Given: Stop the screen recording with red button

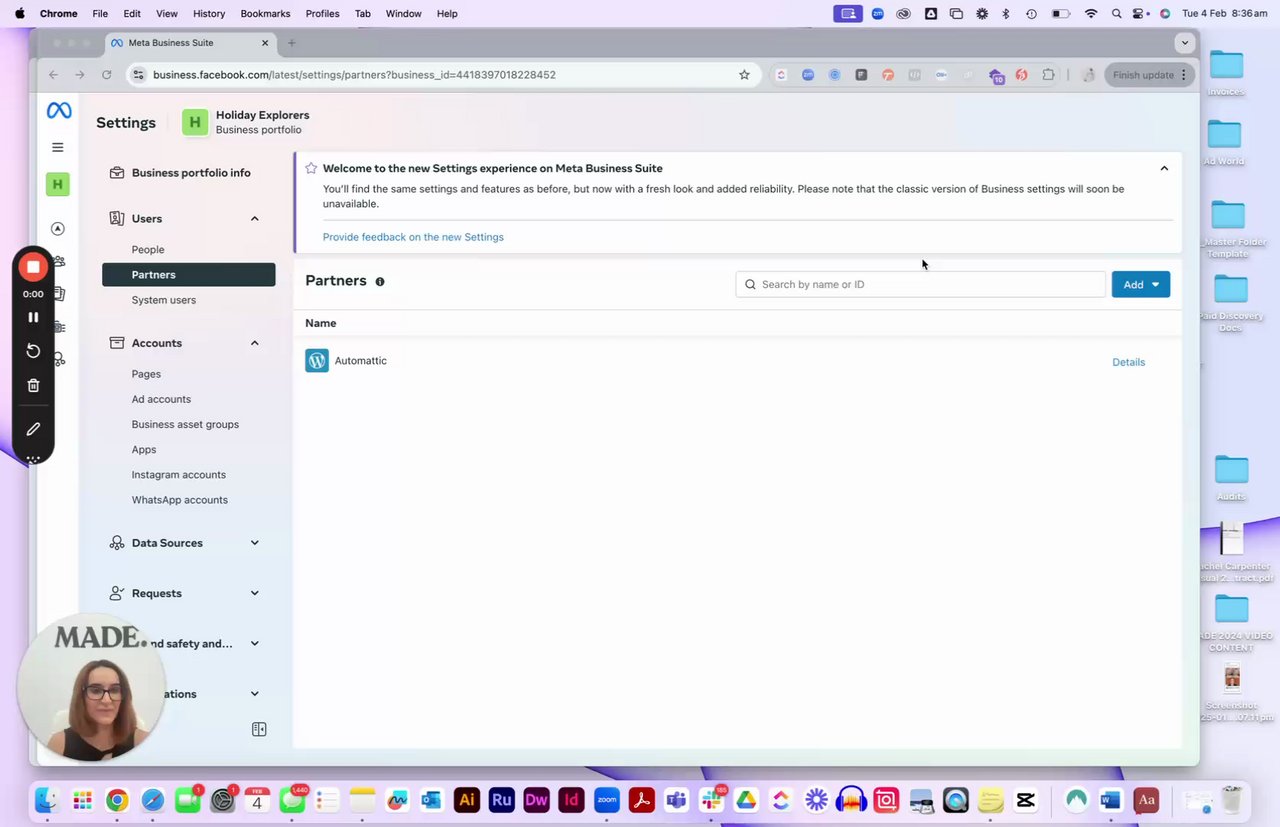Looking at the screenshot, I should click(x=33, y=267).
